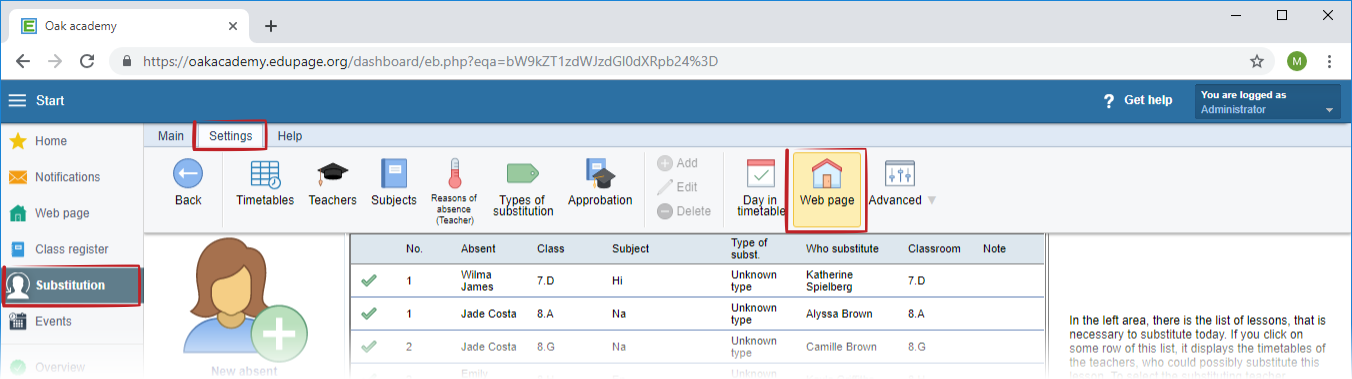Click the Substitution person icon in sidebar

click(x=18, y=285)
